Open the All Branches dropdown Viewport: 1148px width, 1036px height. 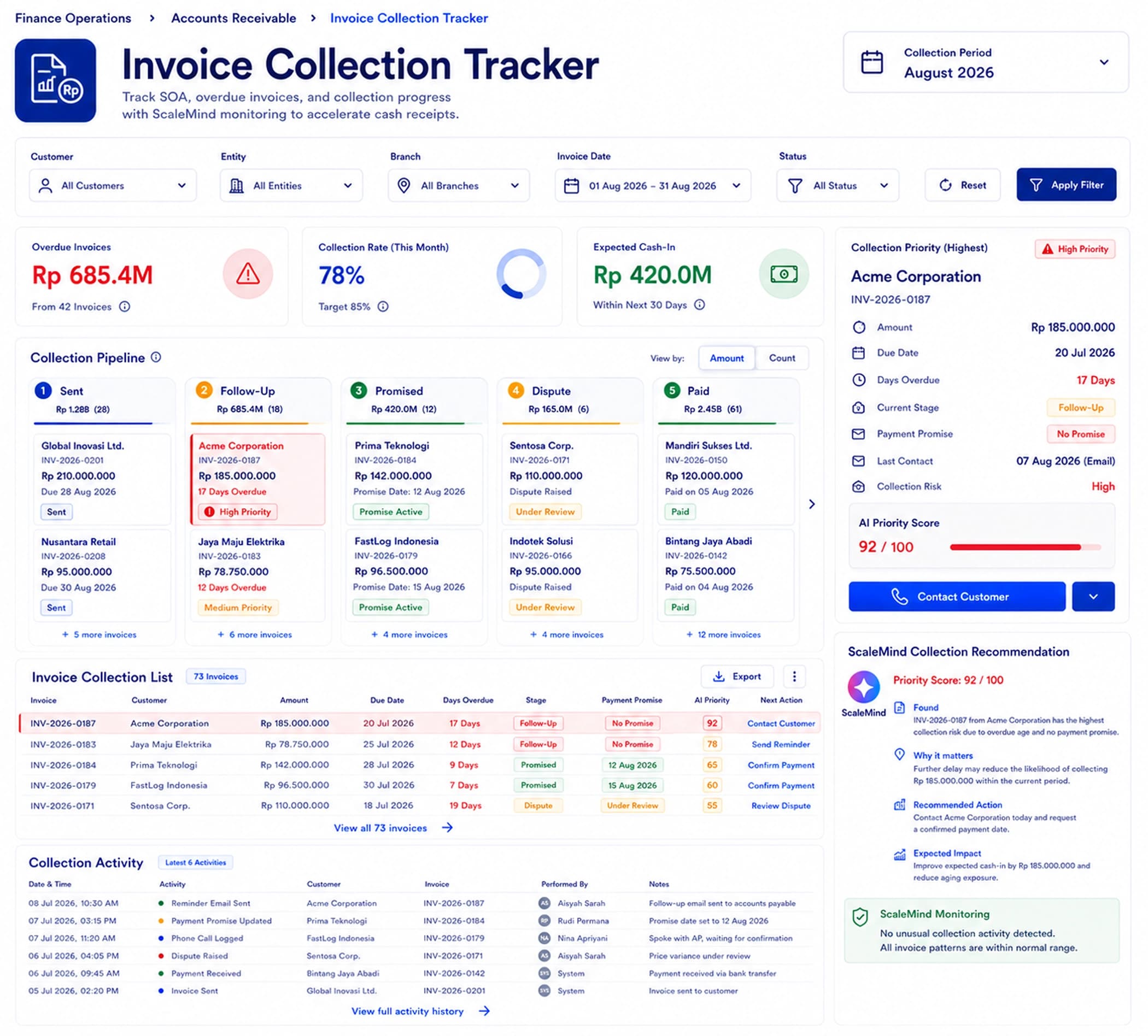(459, 186)
